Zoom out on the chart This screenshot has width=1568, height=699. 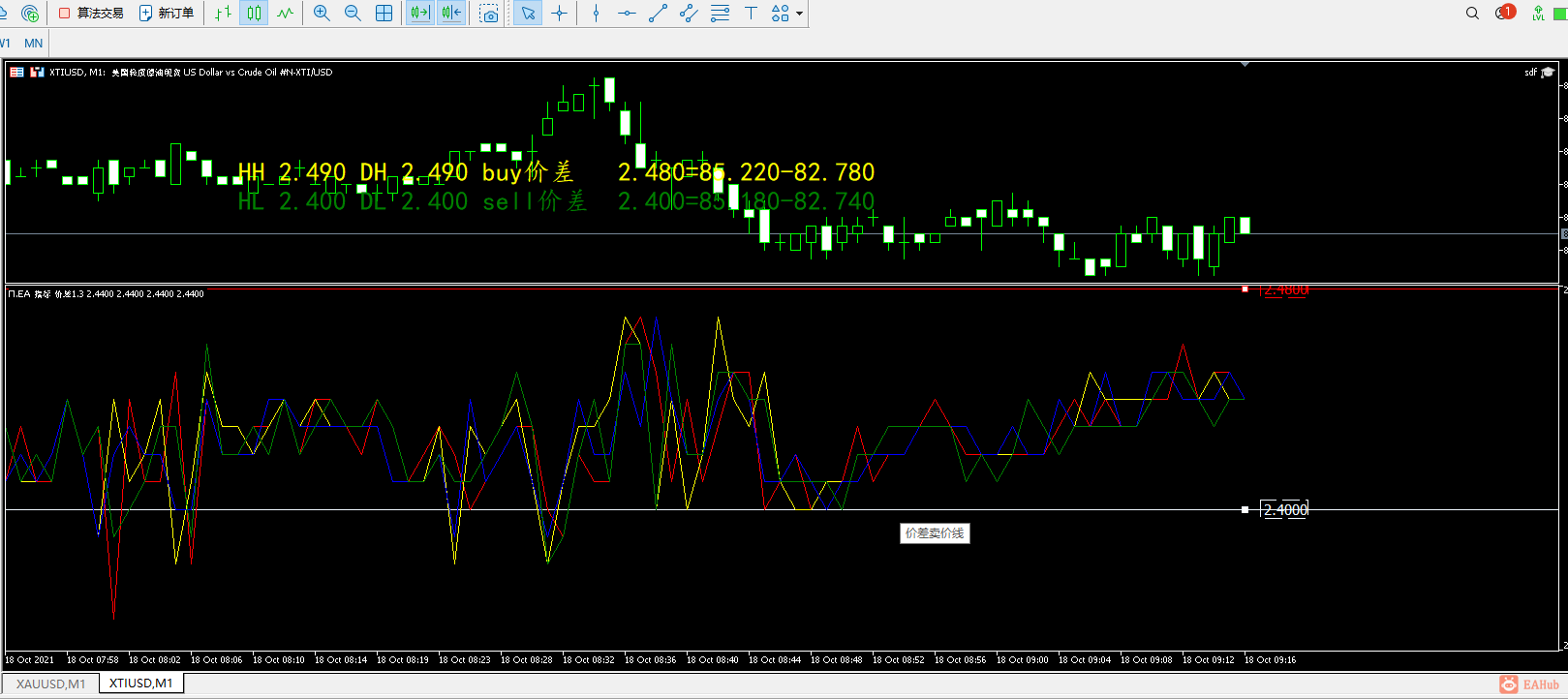[x=353, y=14]
